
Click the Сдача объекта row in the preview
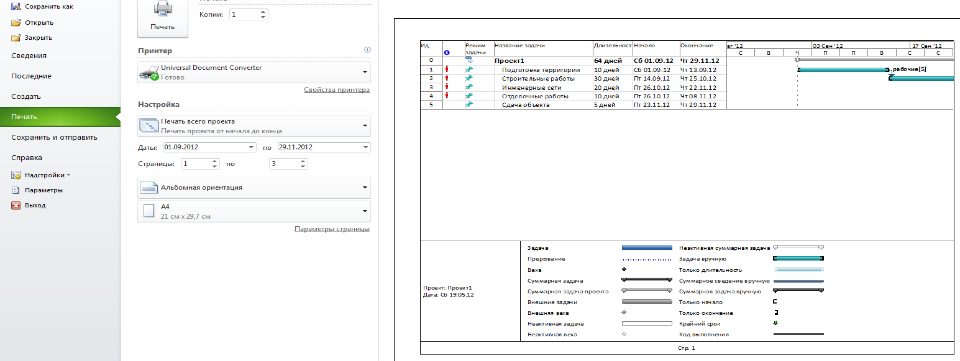[573, 105]
